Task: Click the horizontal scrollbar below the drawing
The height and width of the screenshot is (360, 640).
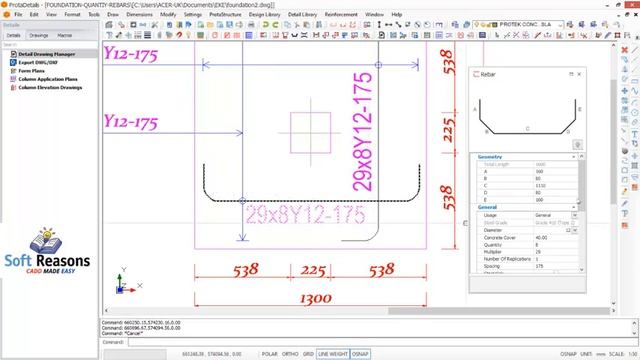Action: point(498,311)
